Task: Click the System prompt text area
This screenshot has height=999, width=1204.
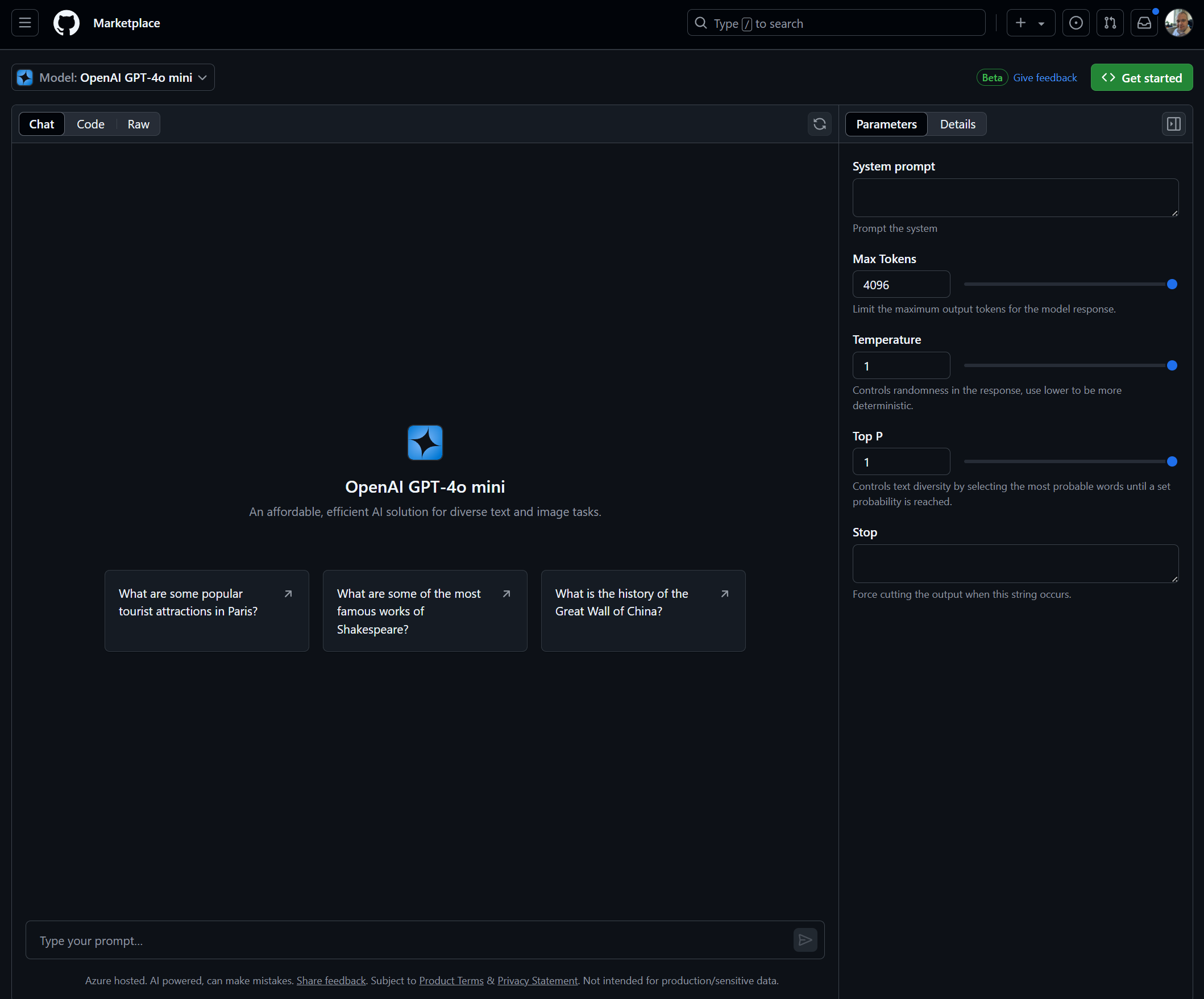Action: (x=1015, y=198)
